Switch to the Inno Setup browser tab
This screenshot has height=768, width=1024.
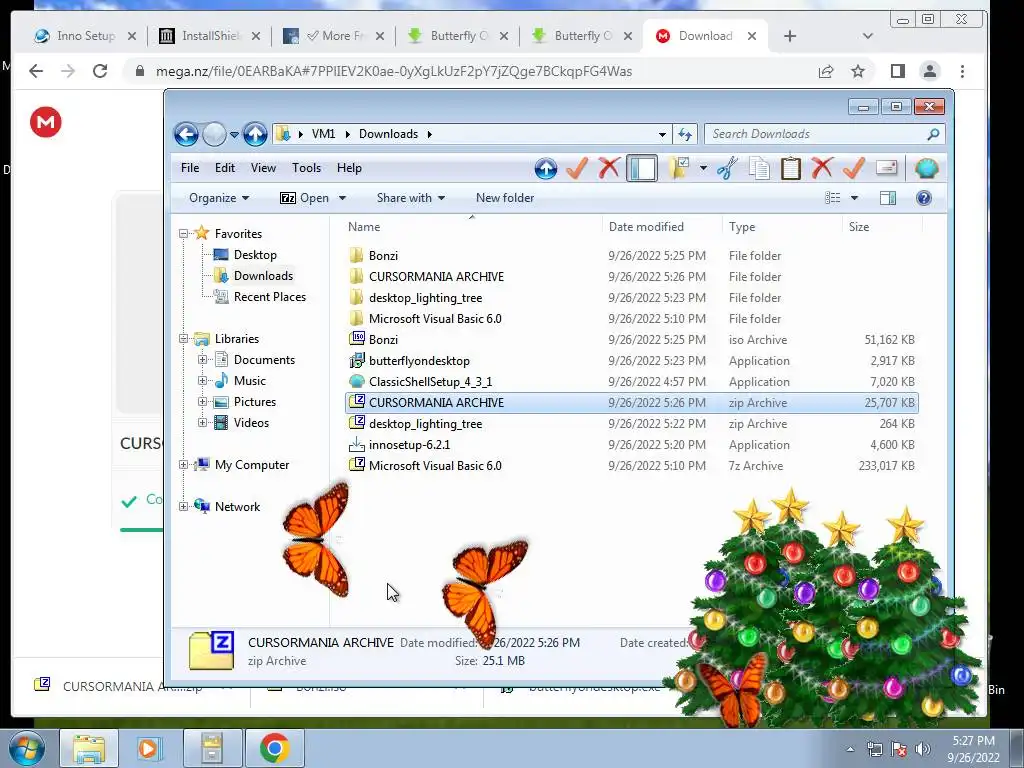[x=86, y=36]
